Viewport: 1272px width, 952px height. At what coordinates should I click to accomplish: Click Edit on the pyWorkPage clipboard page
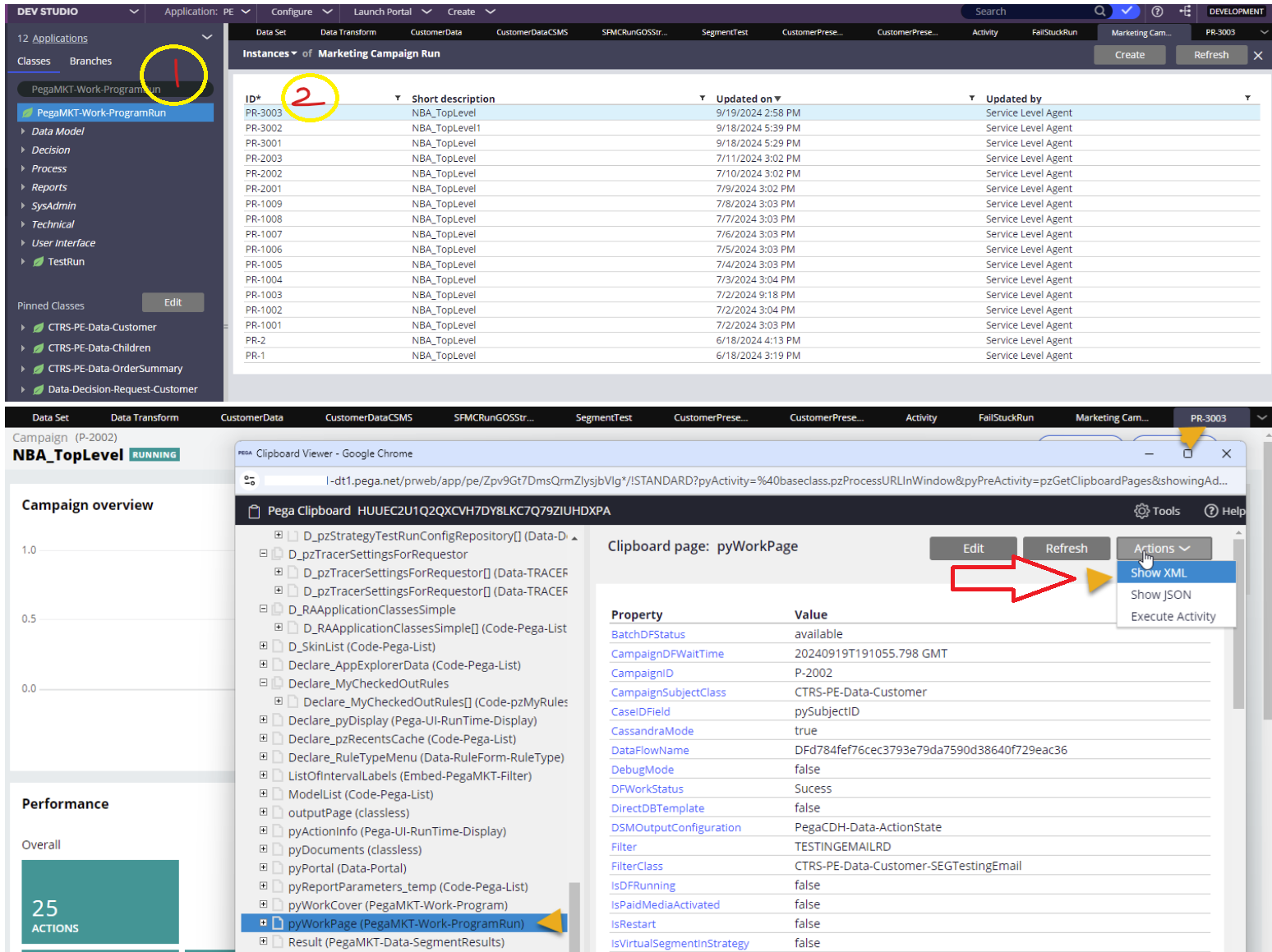pos(973,549)
